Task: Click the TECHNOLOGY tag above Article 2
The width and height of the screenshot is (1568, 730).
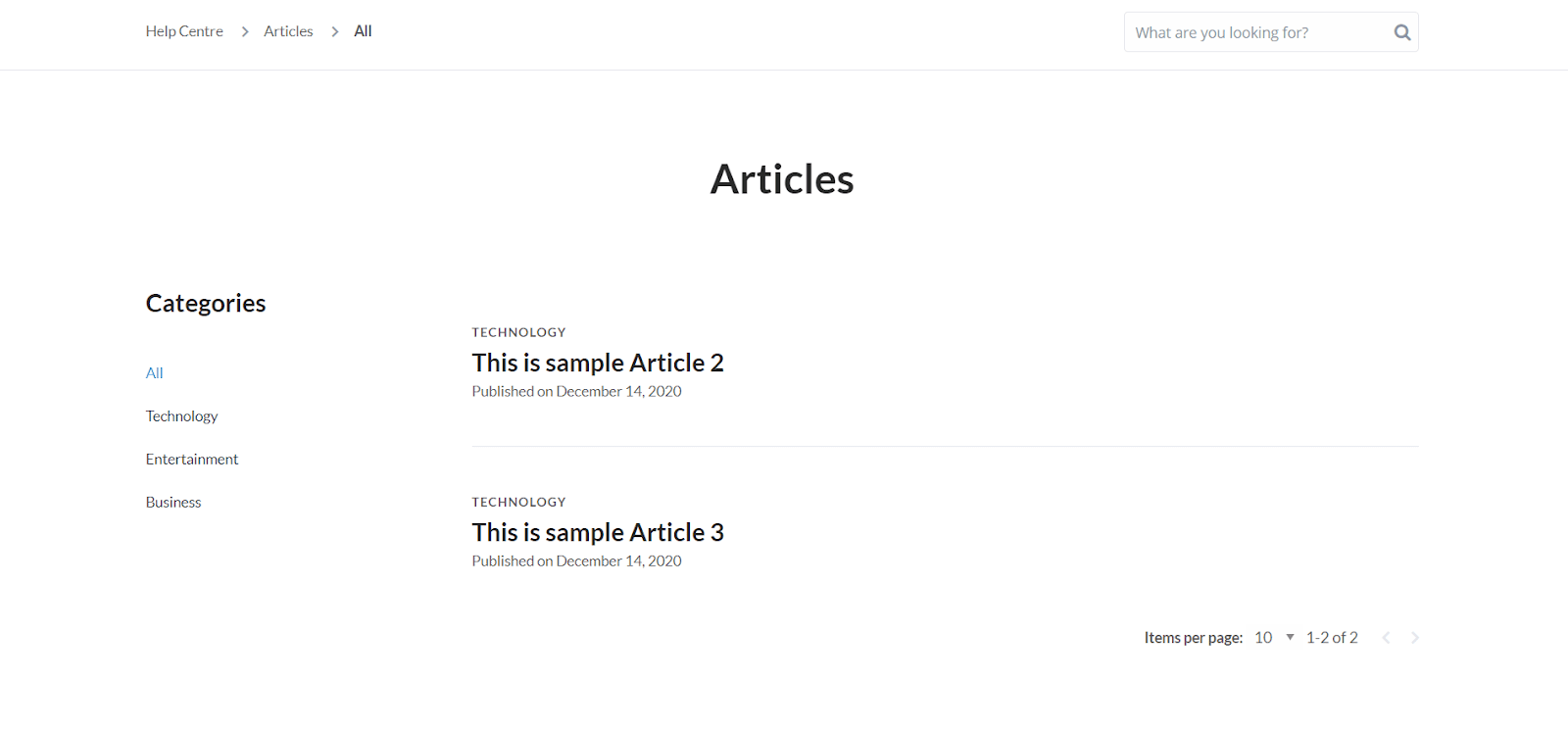Action: [518, 333]
